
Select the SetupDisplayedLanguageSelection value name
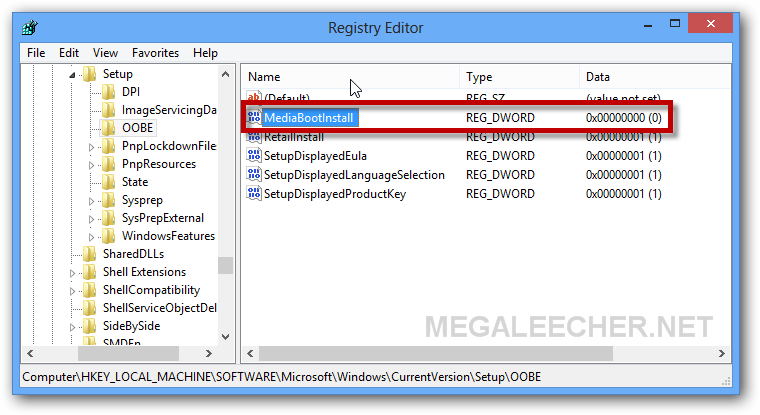click(354, 175)
